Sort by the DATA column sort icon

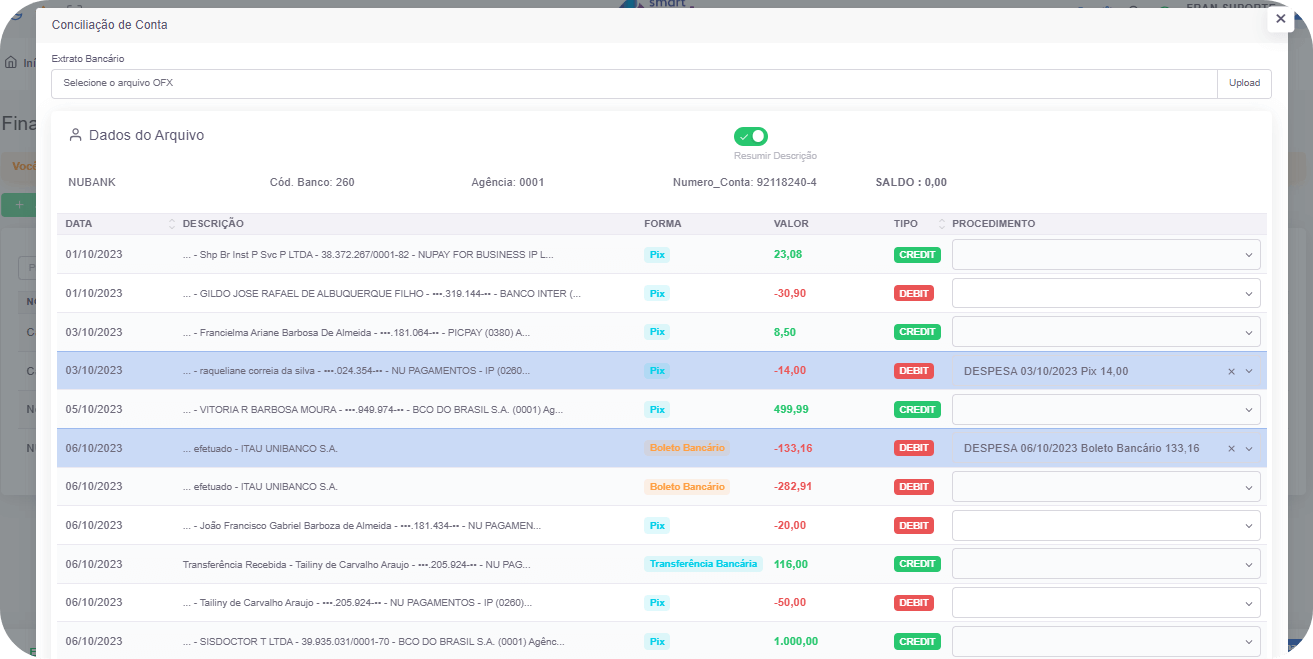171,224
